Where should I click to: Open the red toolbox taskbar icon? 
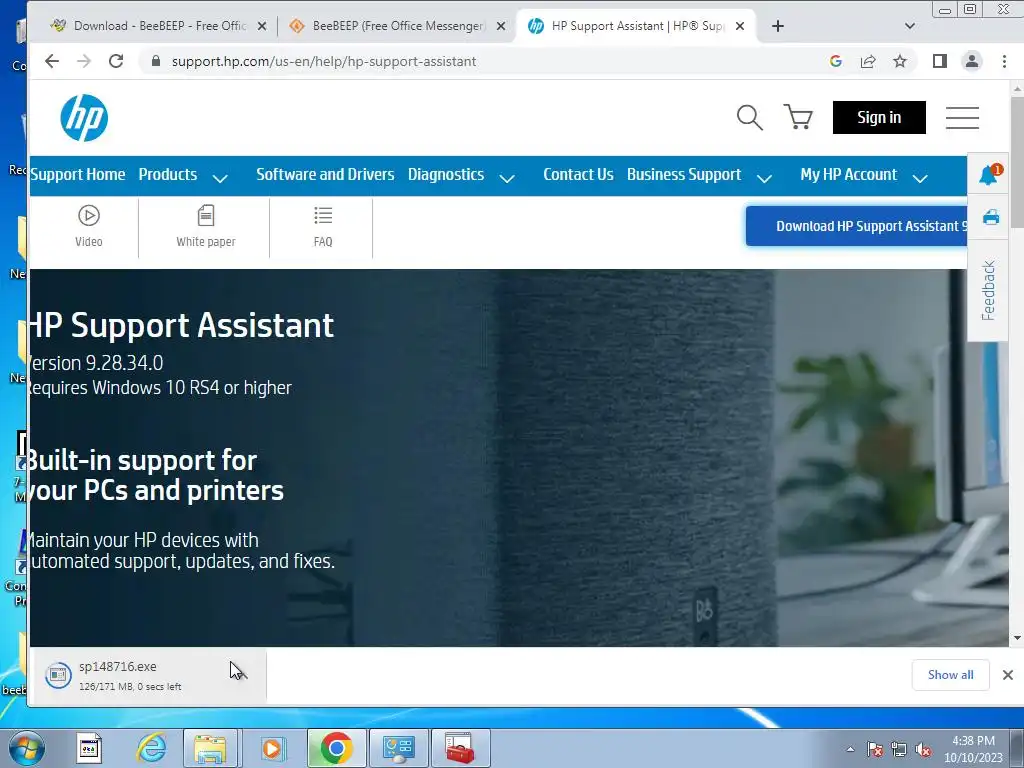pos(460,748)
